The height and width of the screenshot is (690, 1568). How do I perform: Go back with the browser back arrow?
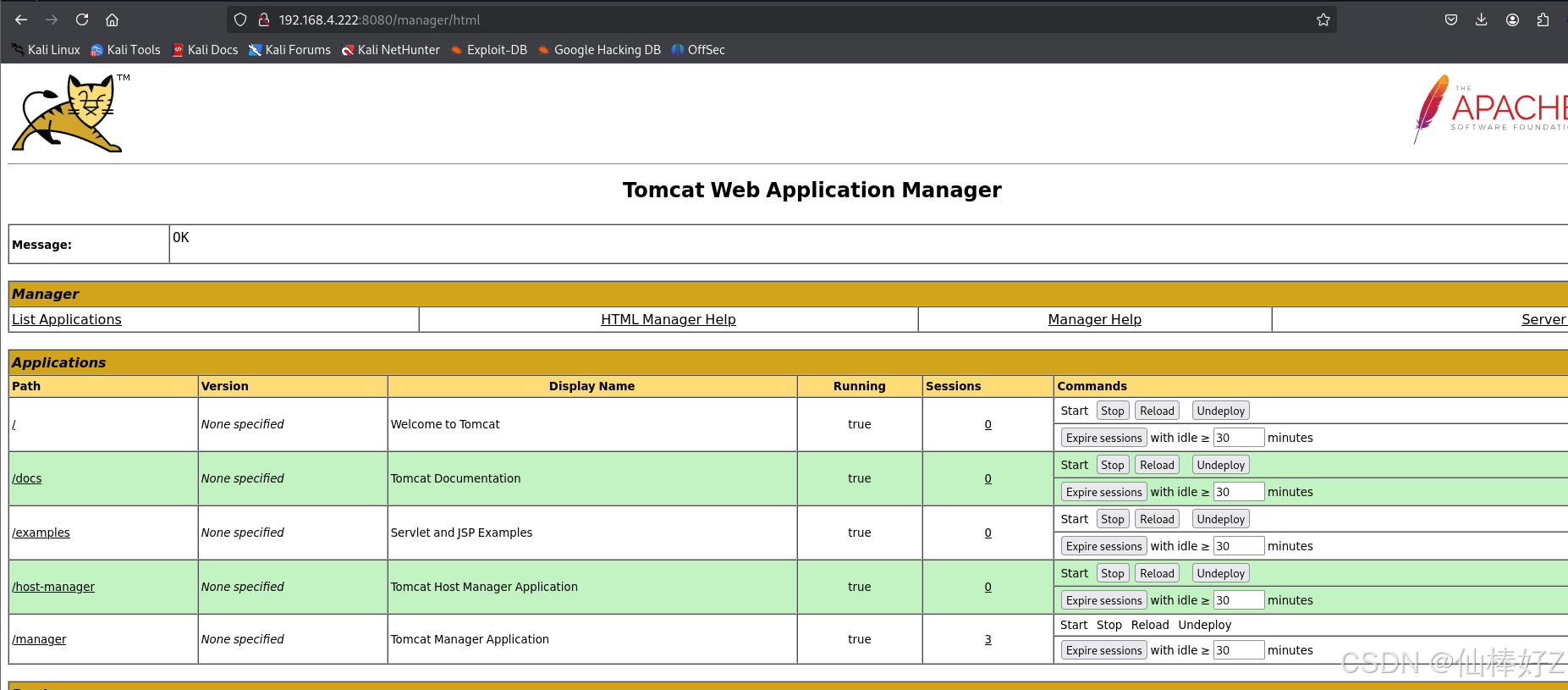(x=21, y=19)
